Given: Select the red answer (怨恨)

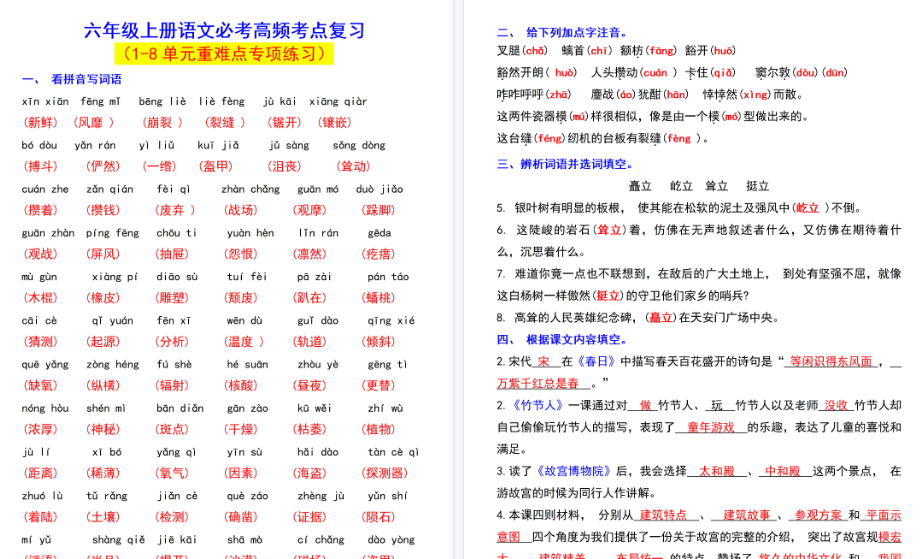Looking at the screenshot, I should [241, 254].
